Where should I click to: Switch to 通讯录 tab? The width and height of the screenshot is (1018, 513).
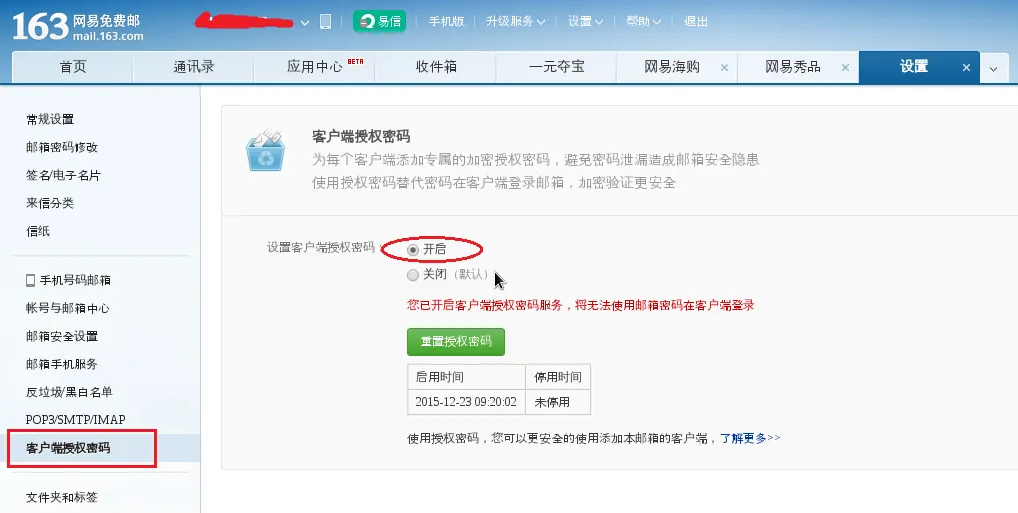pos(193,67)
